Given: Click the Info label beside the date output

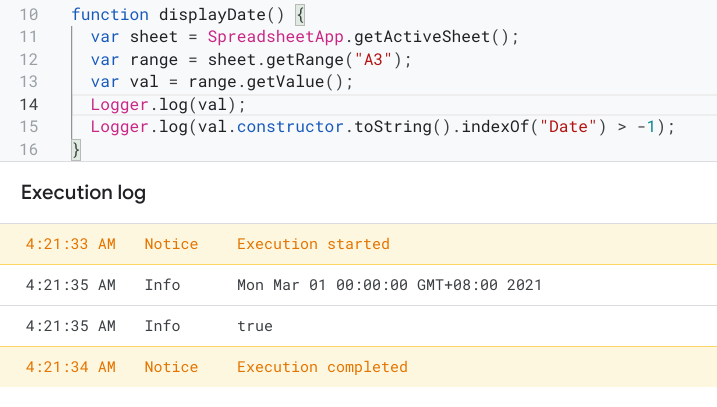Looking at the screenshot, I should click(162, 285).
